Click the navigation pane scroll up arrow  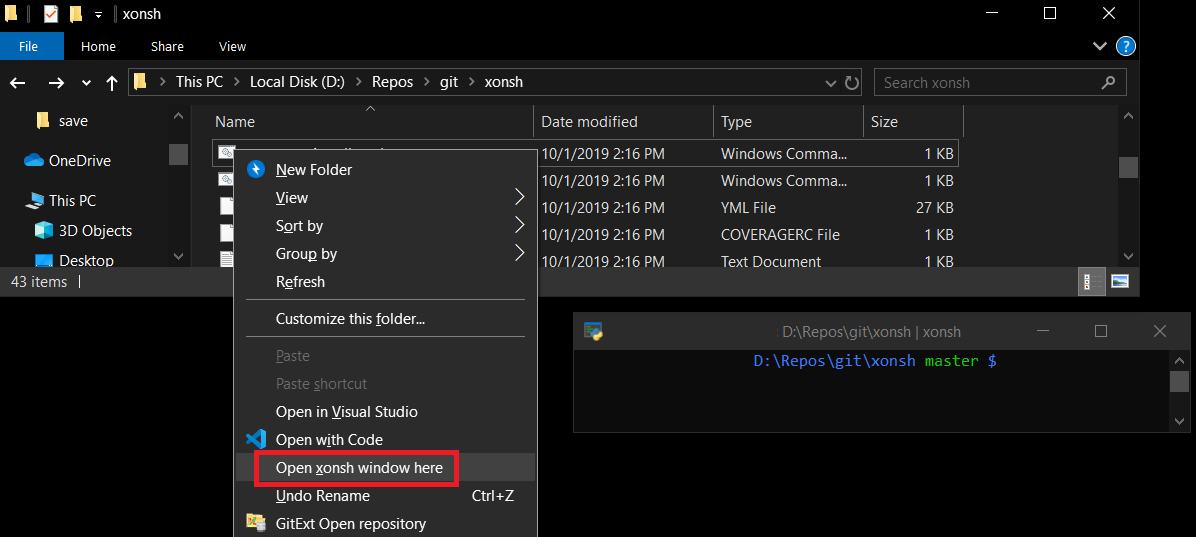click(x=178, y=116)
